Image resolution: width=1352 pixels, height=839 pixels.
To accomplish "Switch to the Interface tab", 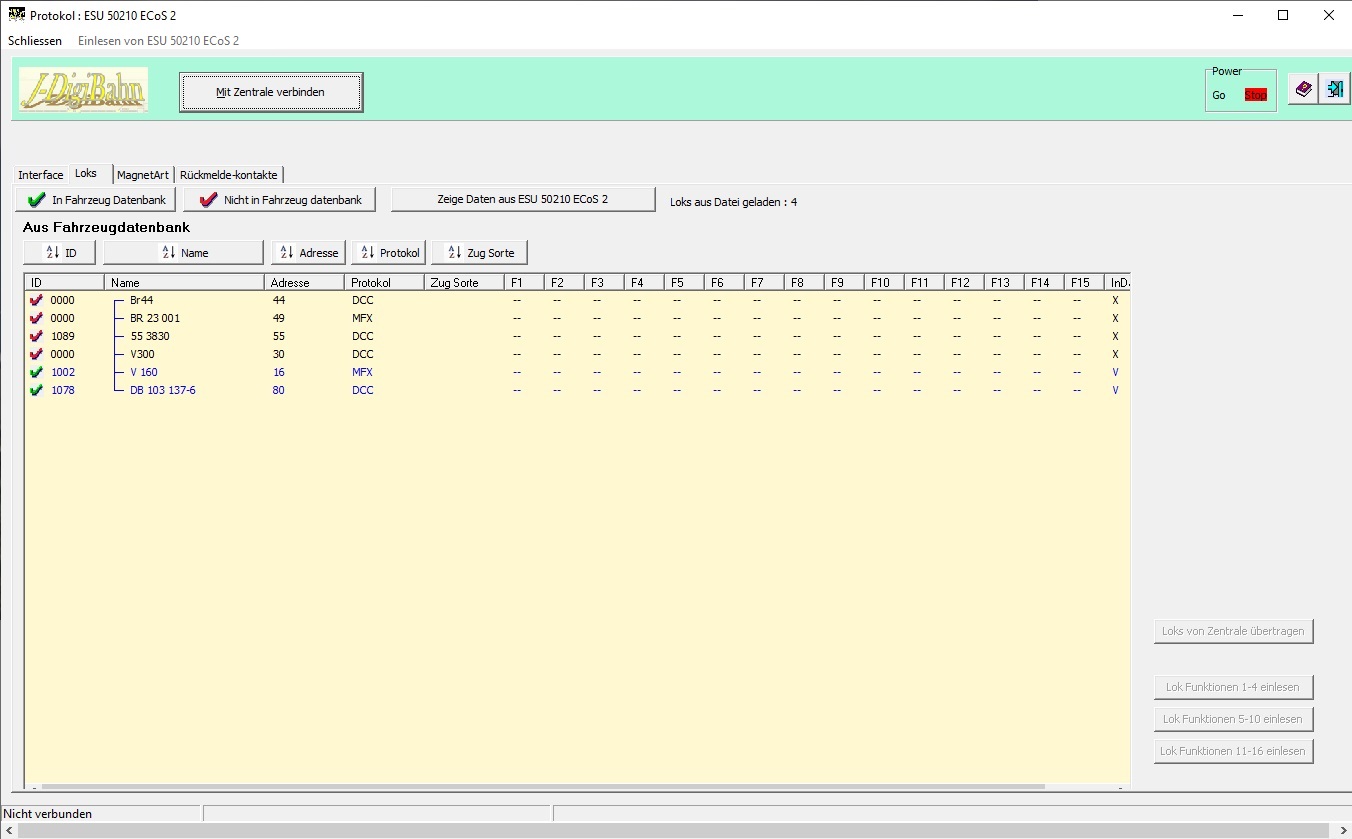I will [x=40, y=175].
